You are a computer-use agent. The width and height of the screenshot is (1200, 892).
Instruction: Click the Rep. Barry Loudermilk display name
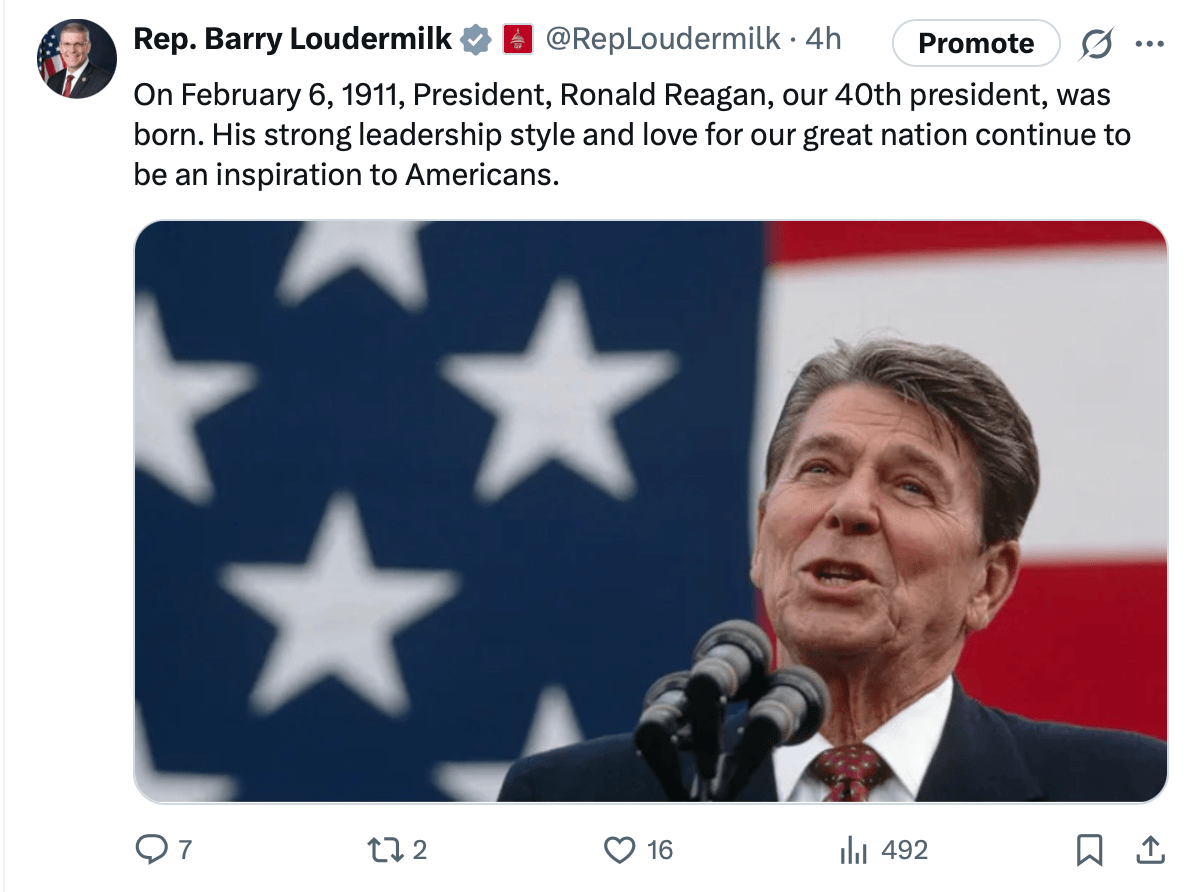coord(292,39)
